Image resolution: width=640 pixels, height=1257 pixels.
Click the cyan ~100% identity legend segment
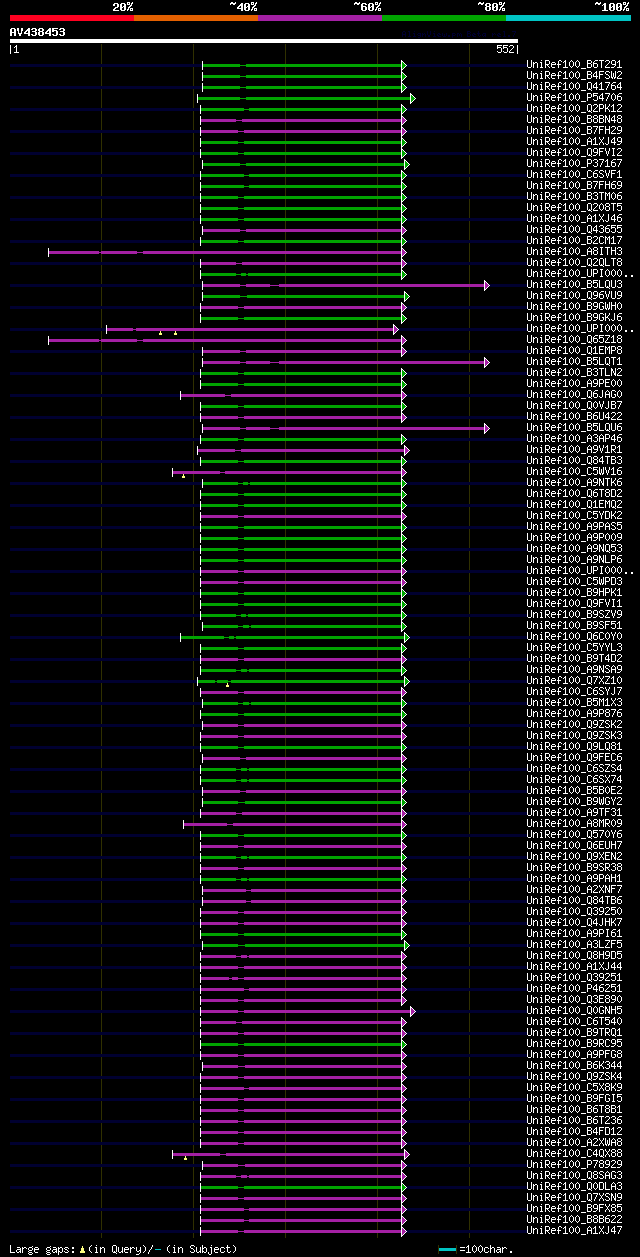coord(568,18)
